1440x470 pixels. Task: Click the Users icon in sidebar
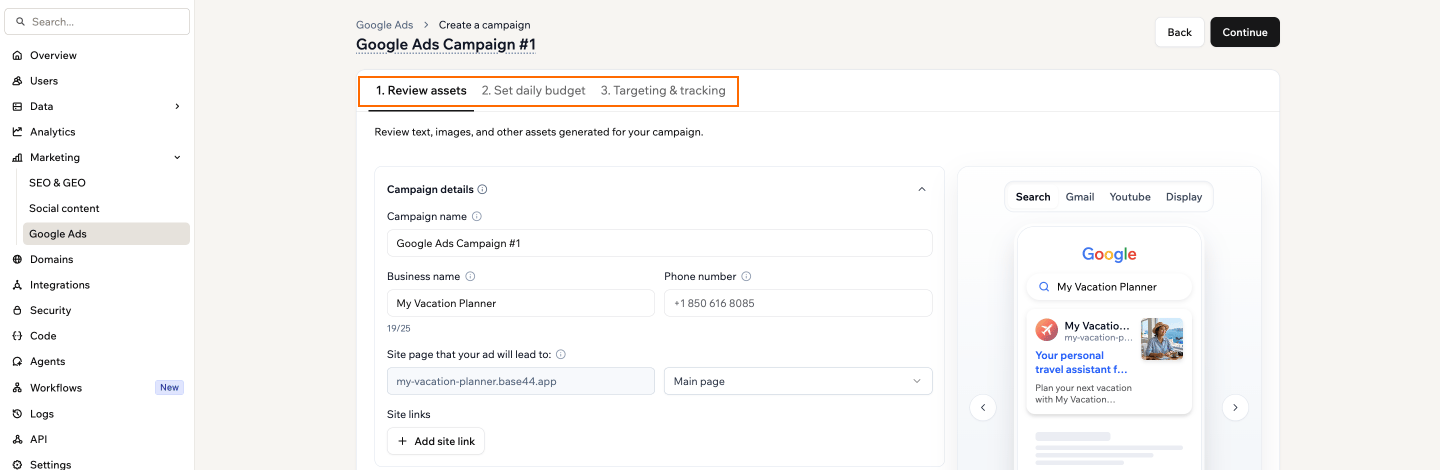(17, 81)
